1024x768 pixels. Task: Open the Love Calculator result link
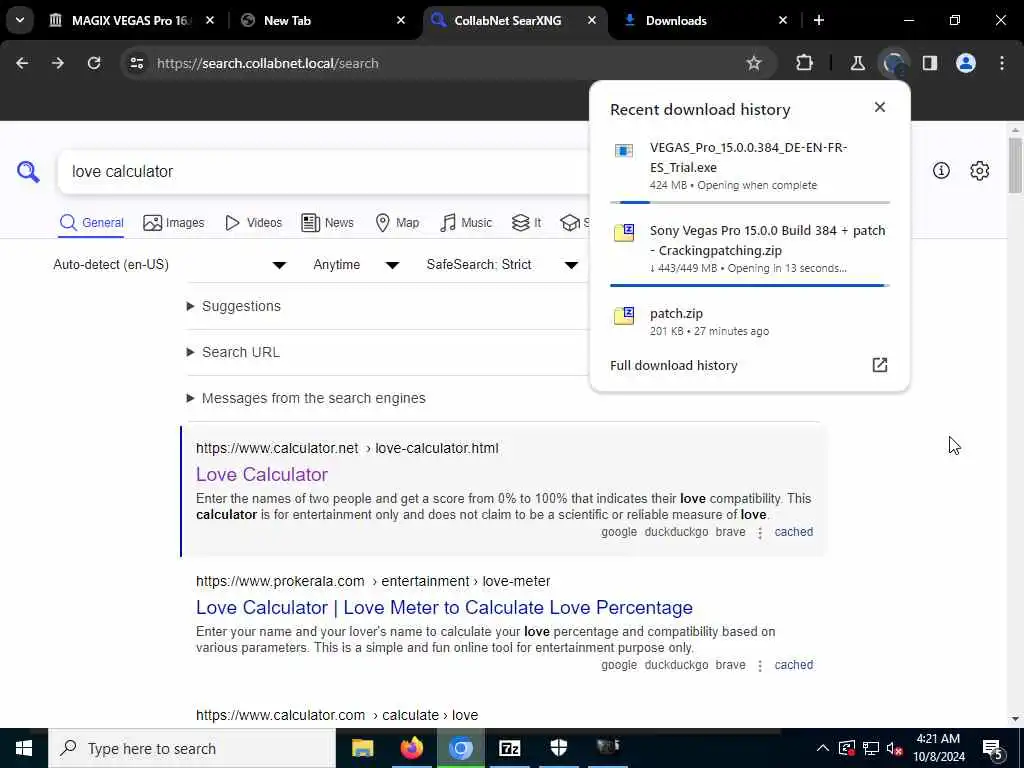(261, 475)
